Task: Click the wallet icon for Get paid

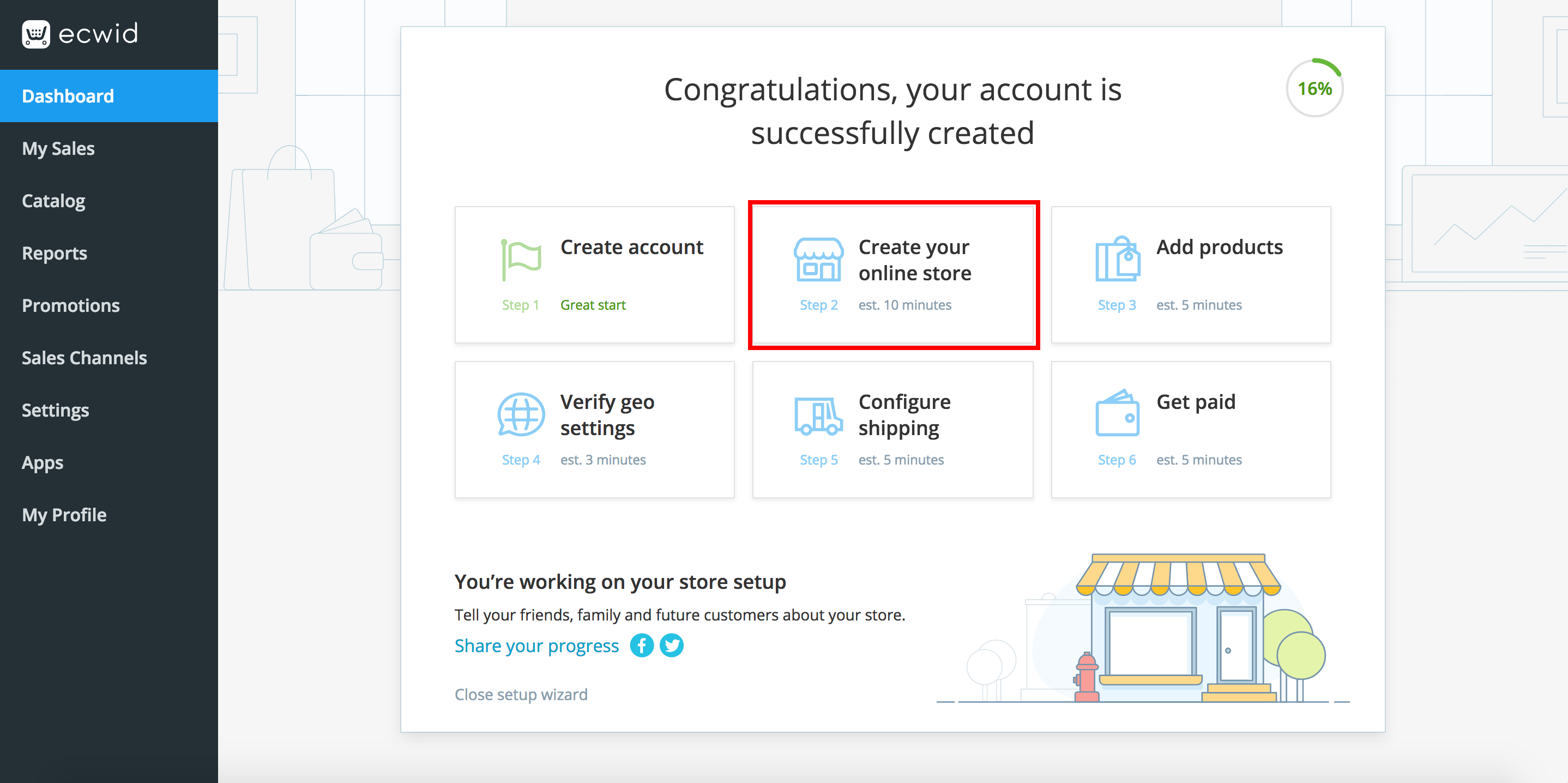Action: coord(1117,414)
